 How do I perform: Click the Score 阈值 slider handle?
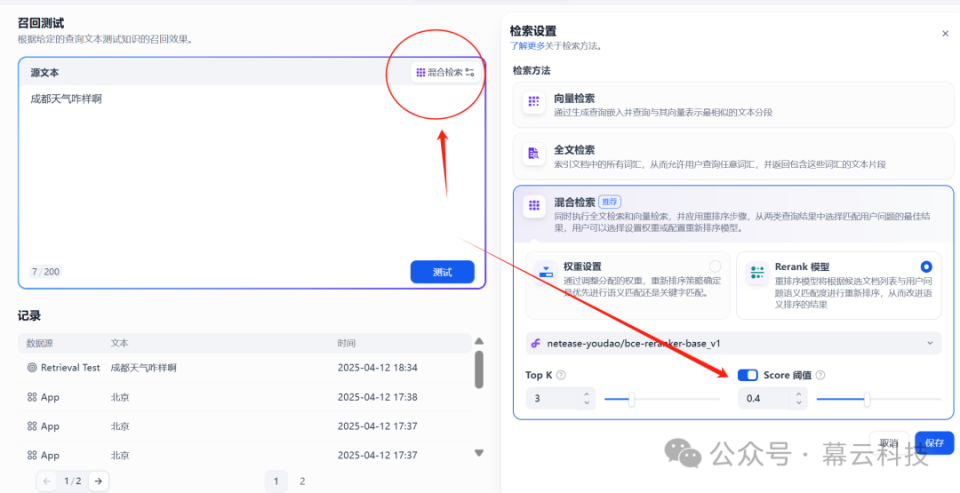tap(867, 399)
